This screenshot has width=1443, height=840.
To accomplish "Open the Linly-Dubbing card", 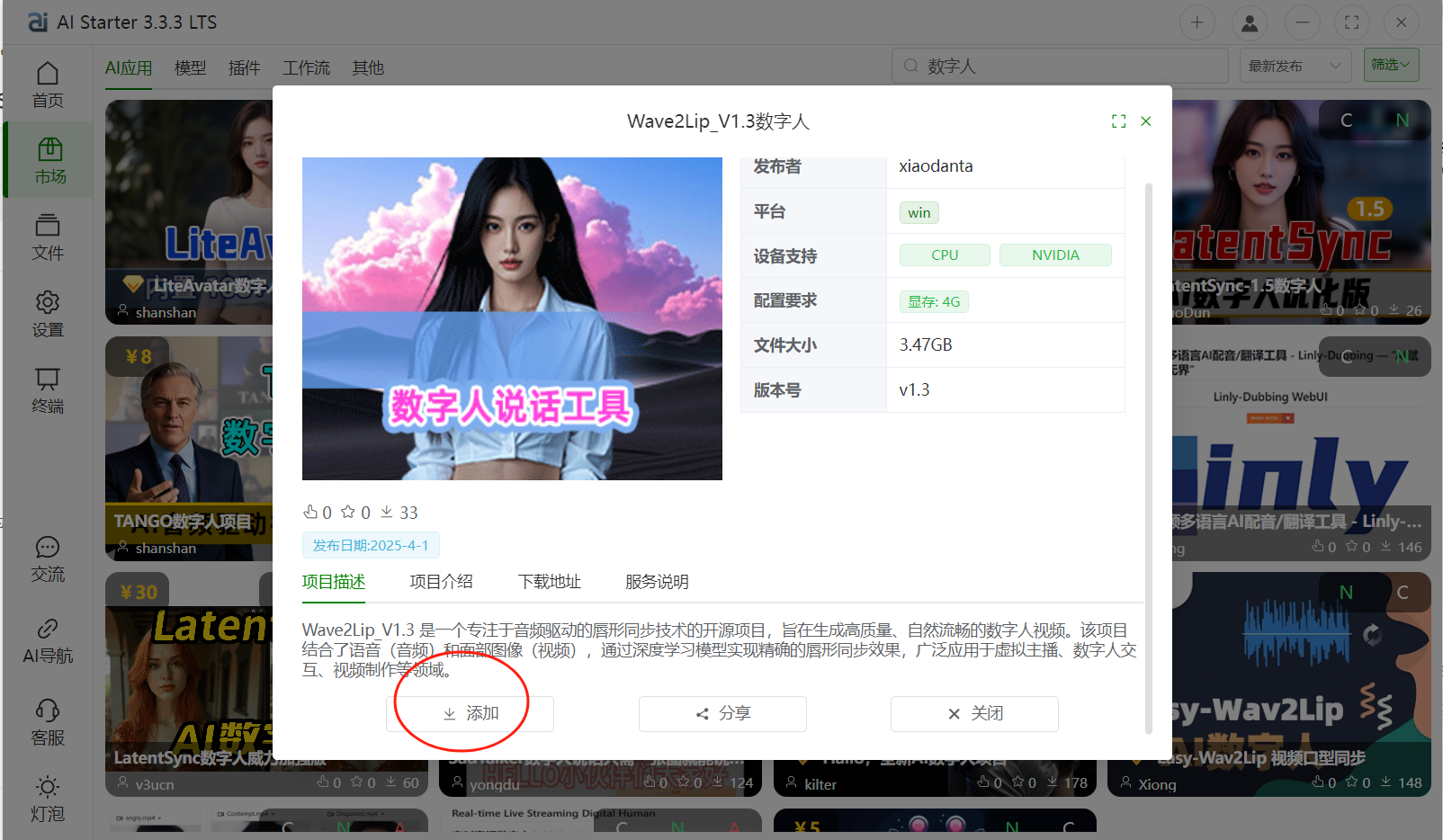I will pyautogui.click(x=1301, y=449).
